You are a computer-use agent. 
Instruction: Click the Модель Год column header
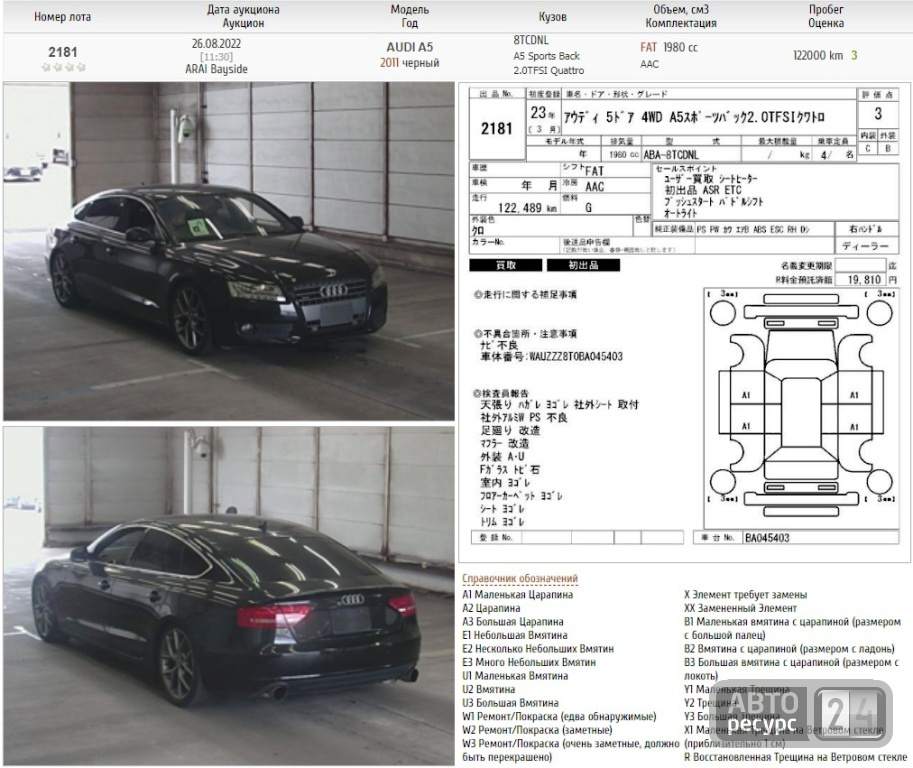[x=409, y=16]
